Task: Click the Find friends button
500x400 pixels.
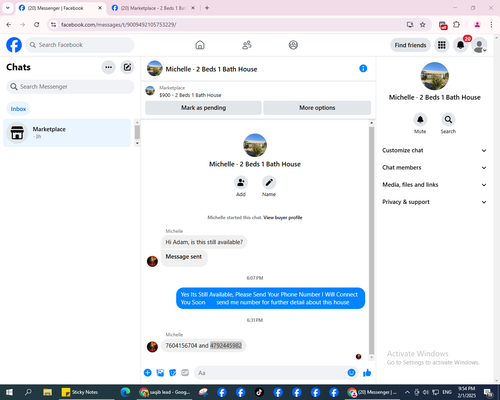Action: pyautogui.click(x=410, y=45)
